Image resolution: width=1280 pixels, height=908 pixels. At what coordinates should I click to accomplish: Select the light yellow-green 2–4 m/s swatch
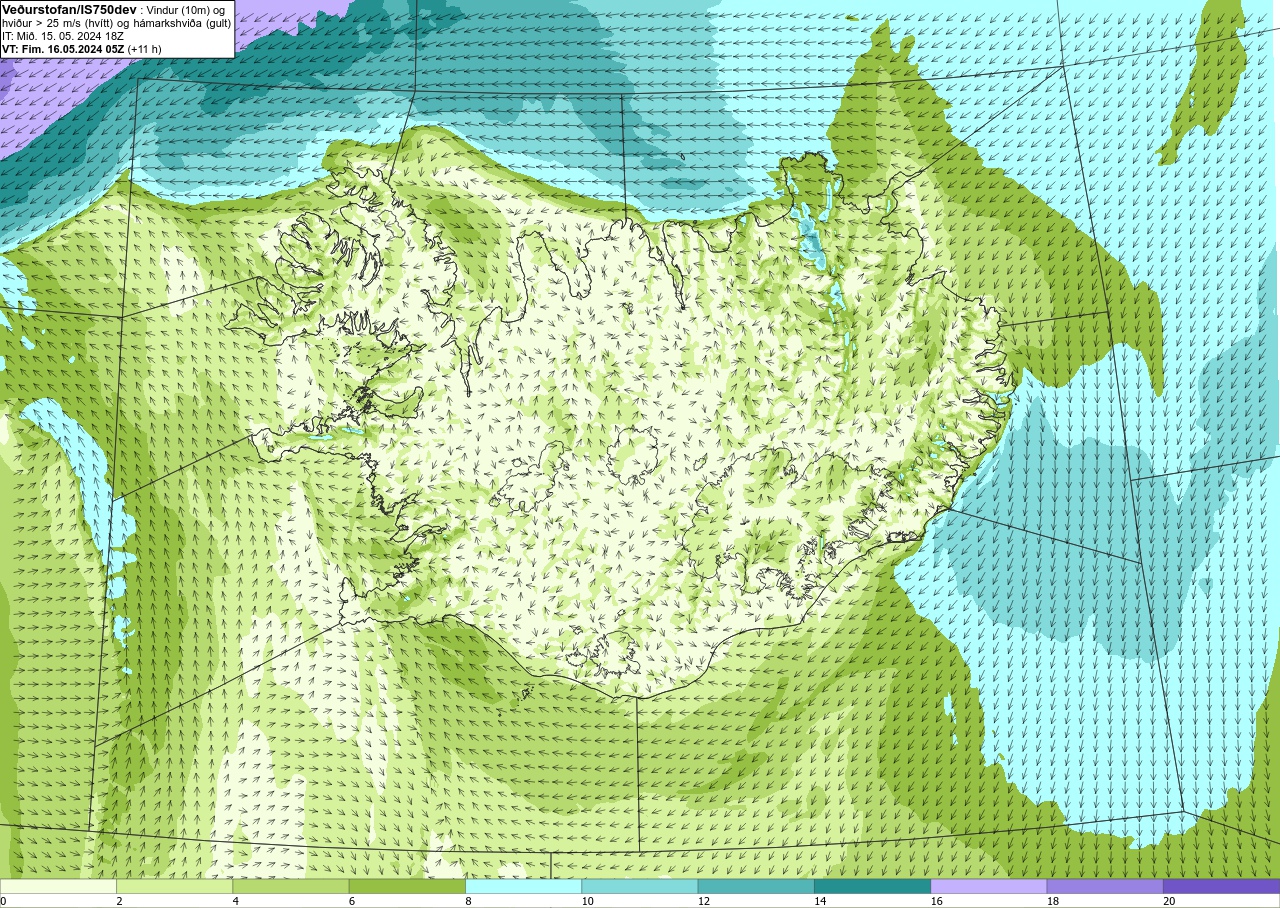tap(175, 886)
